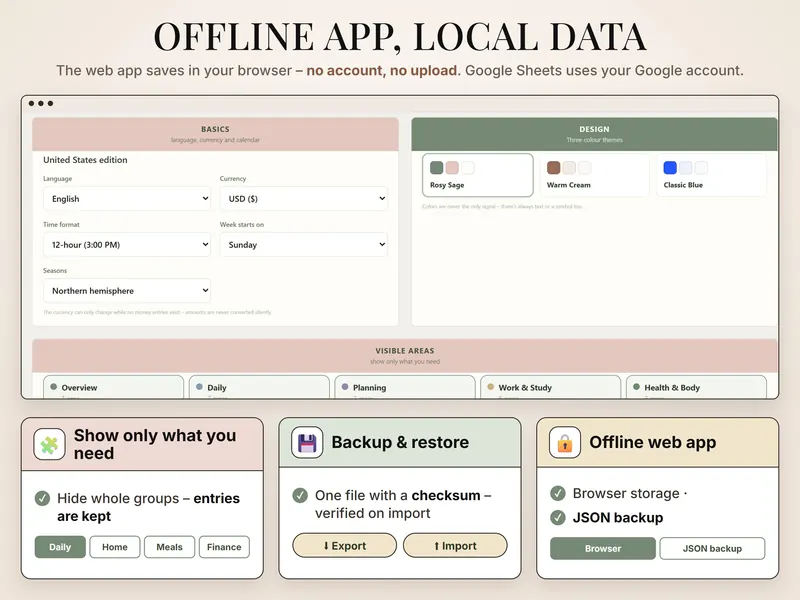Click Backup & restore heading
The image size is (800, 600).
pos(400,442)
